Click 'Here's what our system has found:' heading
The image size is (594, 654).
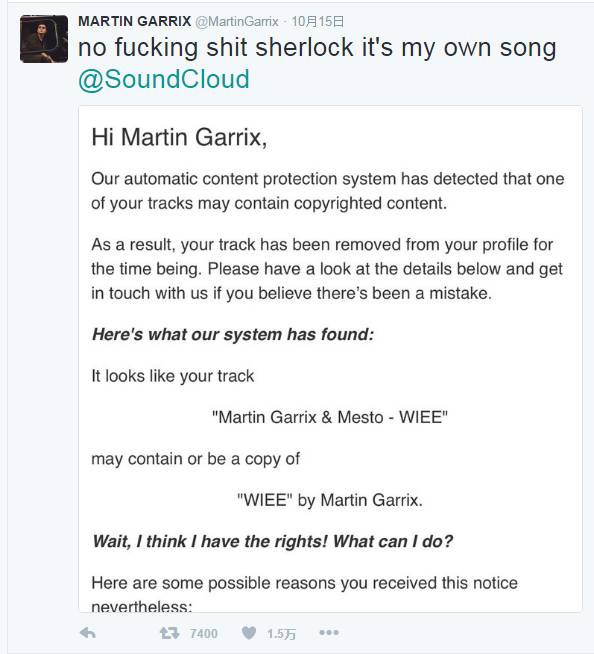click(233, 335)
